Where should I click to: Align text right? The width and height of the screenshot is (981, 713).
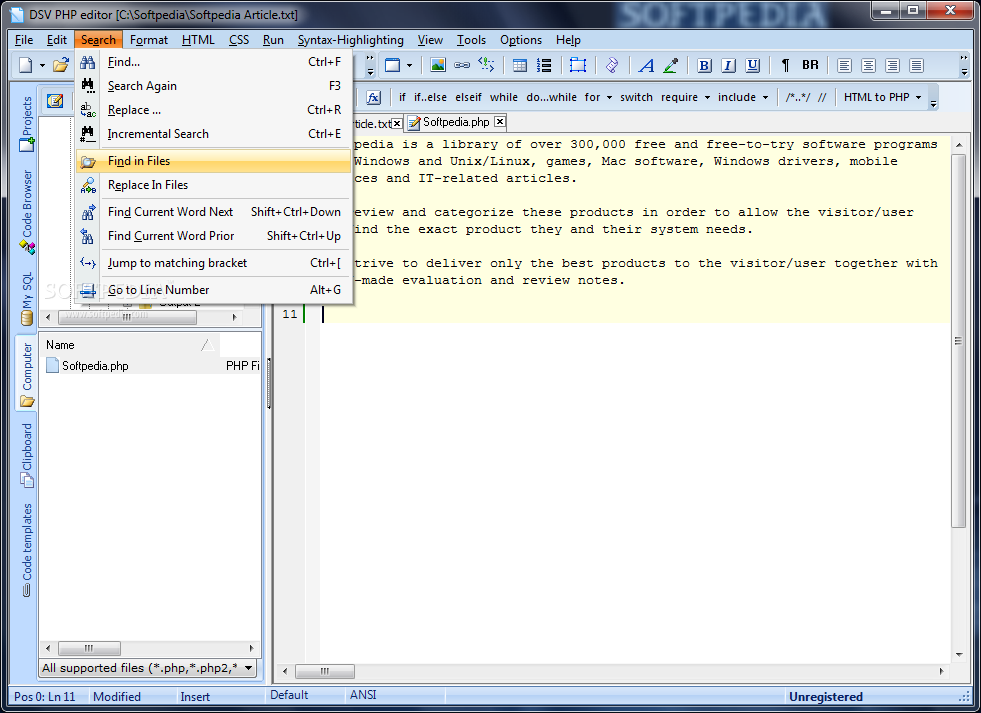click(x=893, y=65)
